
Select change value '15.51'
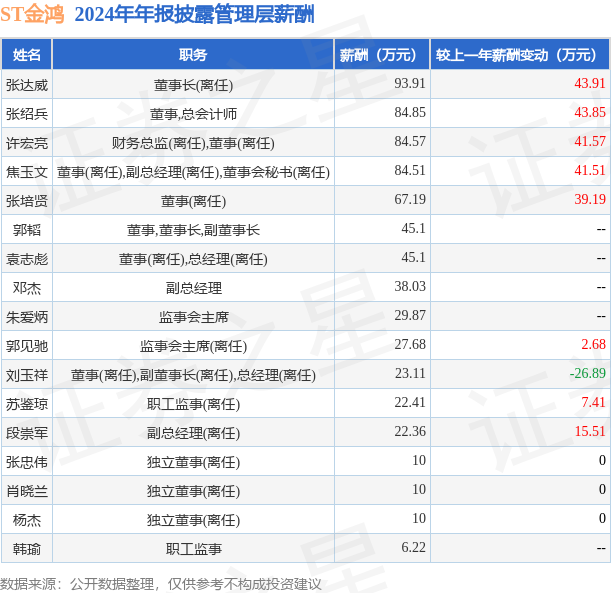coord(590,432)
